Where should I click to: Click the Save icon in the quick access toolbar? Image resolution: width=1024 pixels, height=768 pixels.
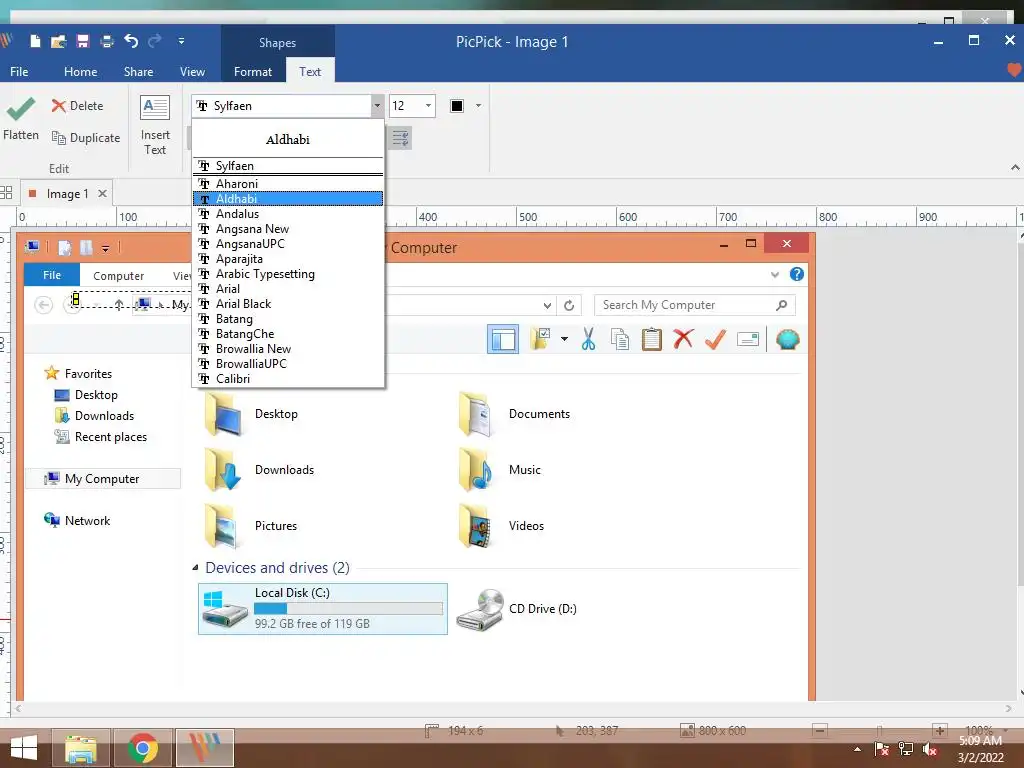[83, 42]
